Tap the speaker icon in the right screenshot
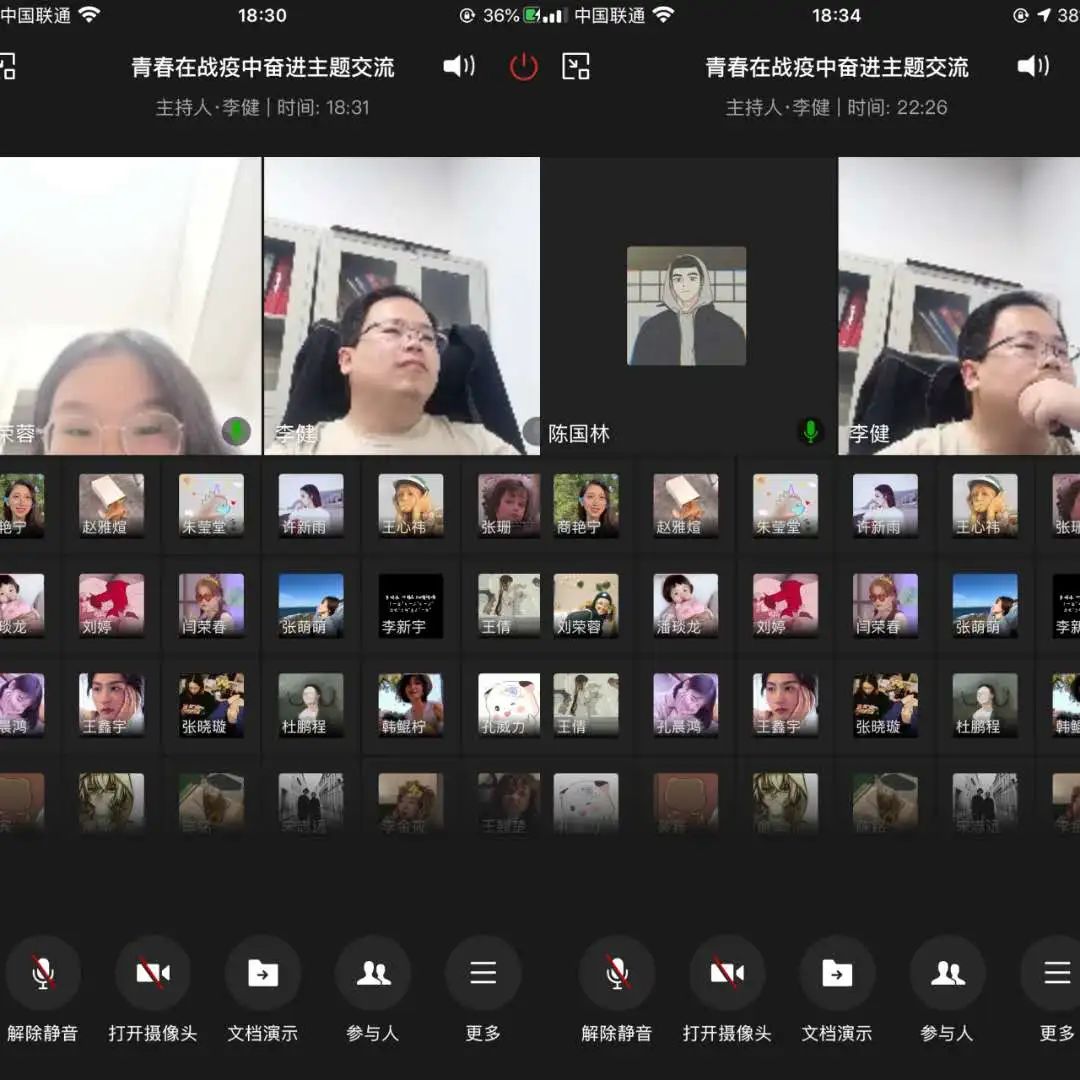The width and height of the screenshot is (1080, 1080). pyautogui.click(x=1033, y=67)
